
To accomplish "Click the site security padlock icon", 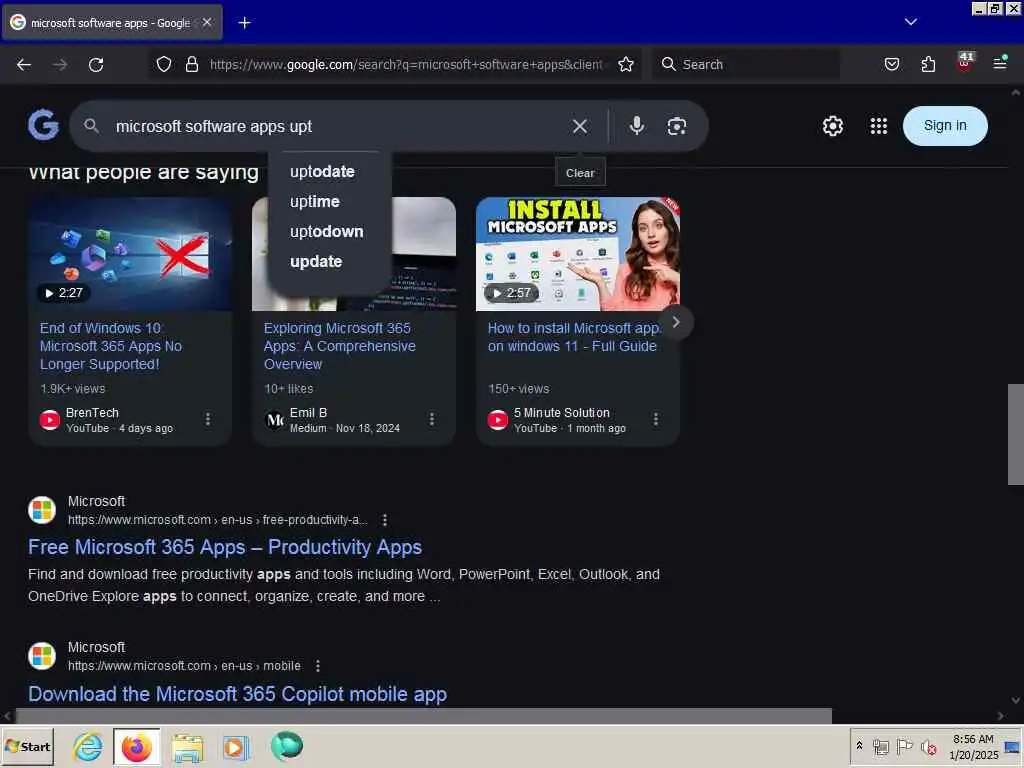I will [192, 64].
